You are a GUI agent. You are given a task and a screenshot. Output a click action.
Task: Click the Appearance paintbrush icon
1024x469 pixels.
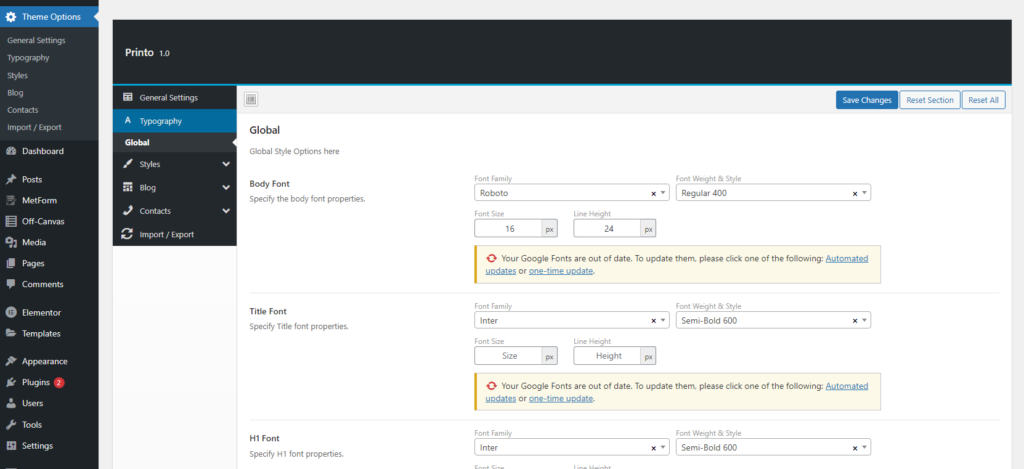coord(11,361)
